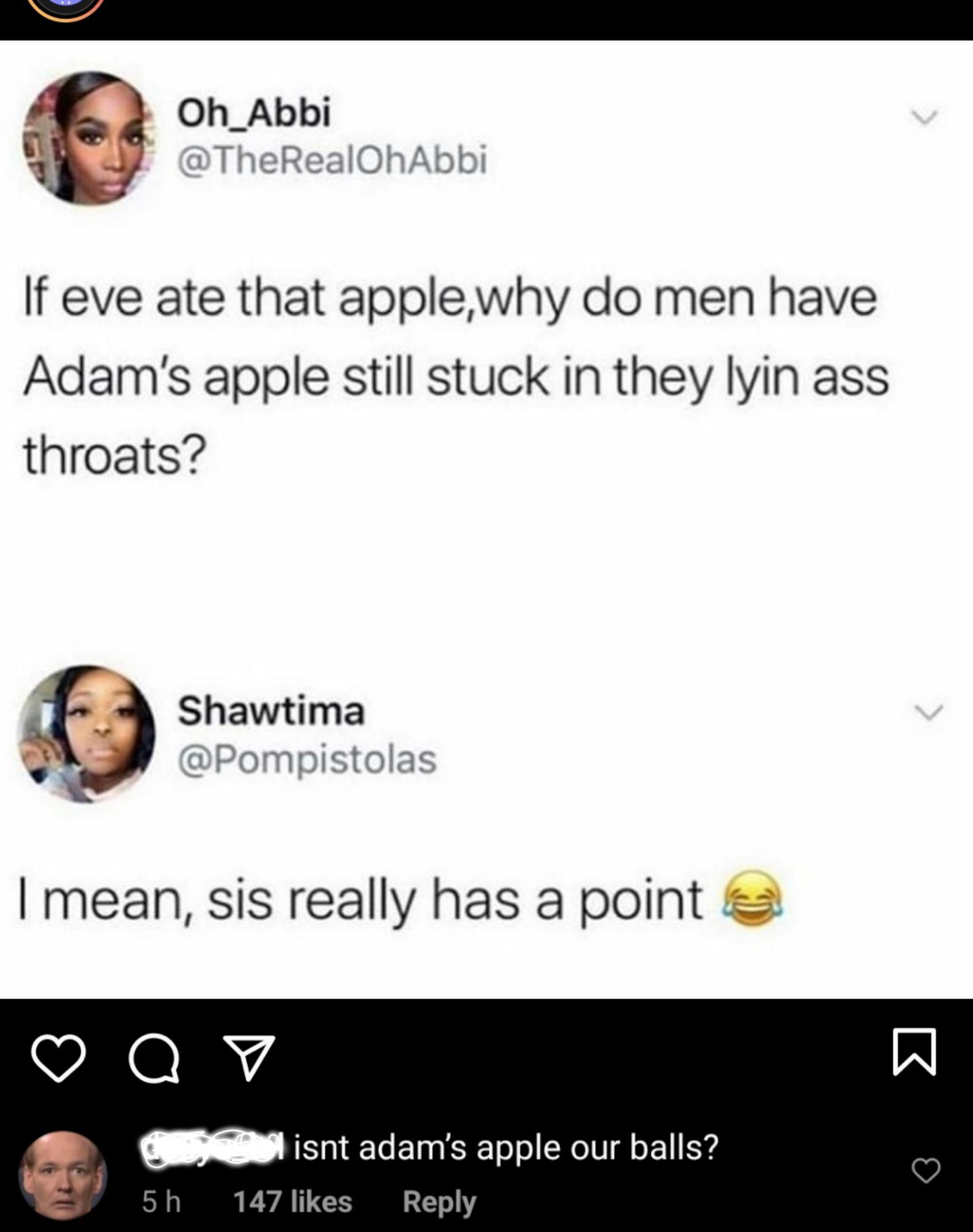Save post with bookmark icon

[x=914, y=1052]
